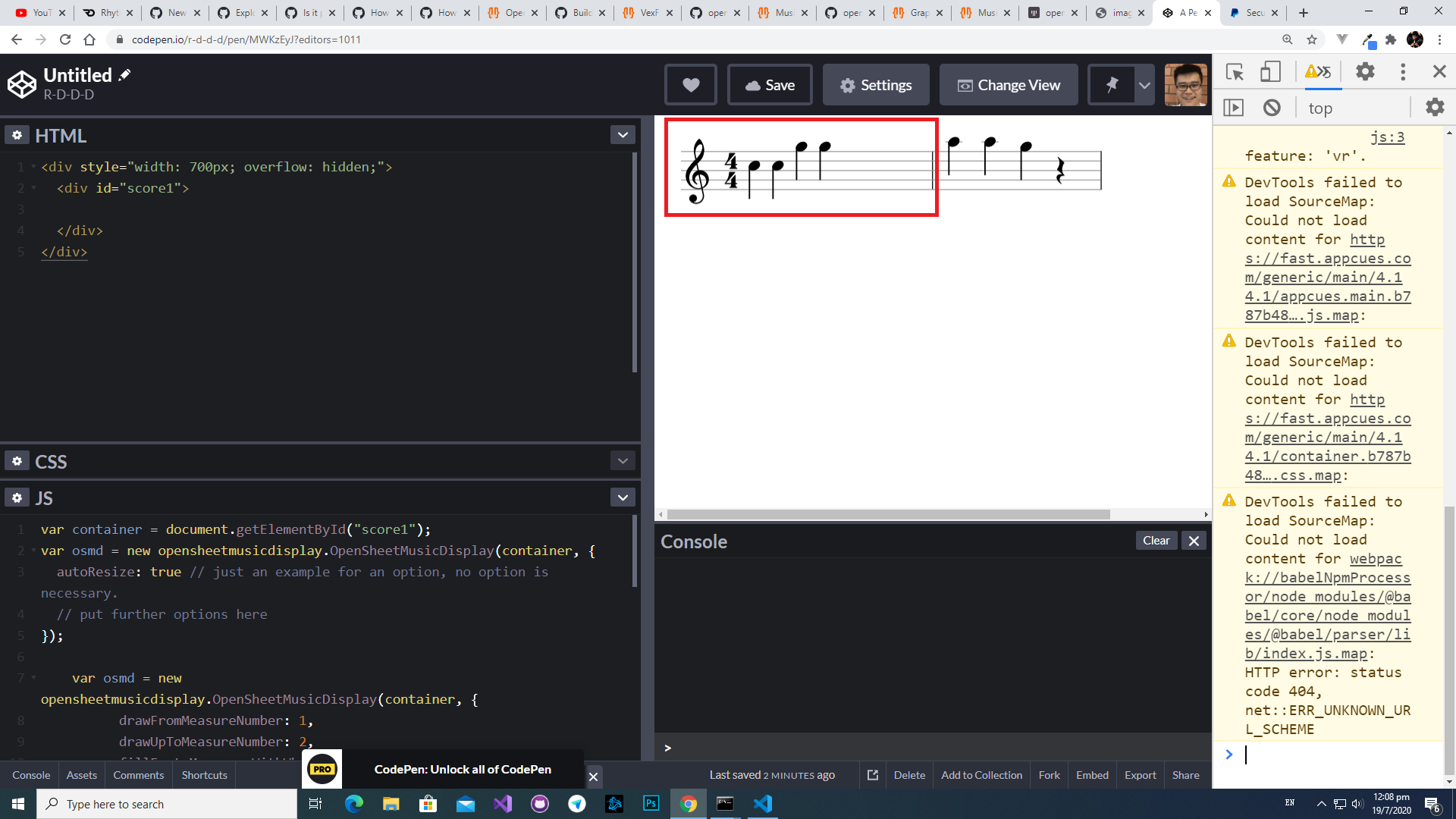Screen dimensions: 1456x819
Task: Reload the browser page
Action: click(x=65, y=39)
